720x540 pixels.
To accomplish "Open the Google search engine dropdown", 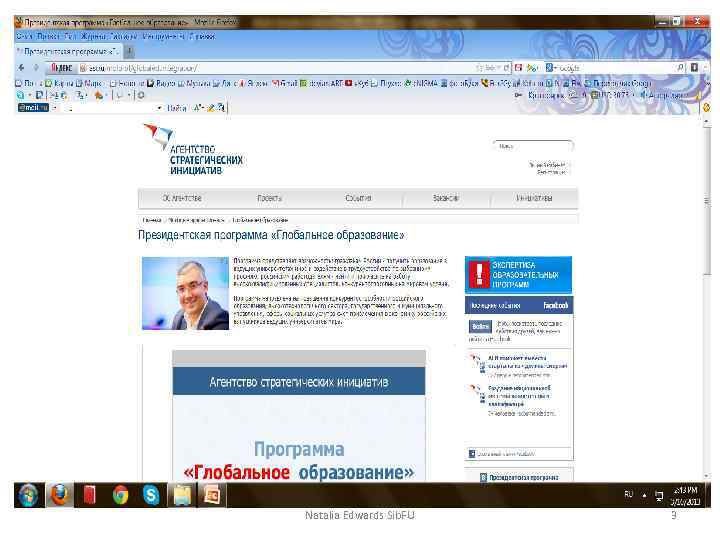I will coord(551,68).
